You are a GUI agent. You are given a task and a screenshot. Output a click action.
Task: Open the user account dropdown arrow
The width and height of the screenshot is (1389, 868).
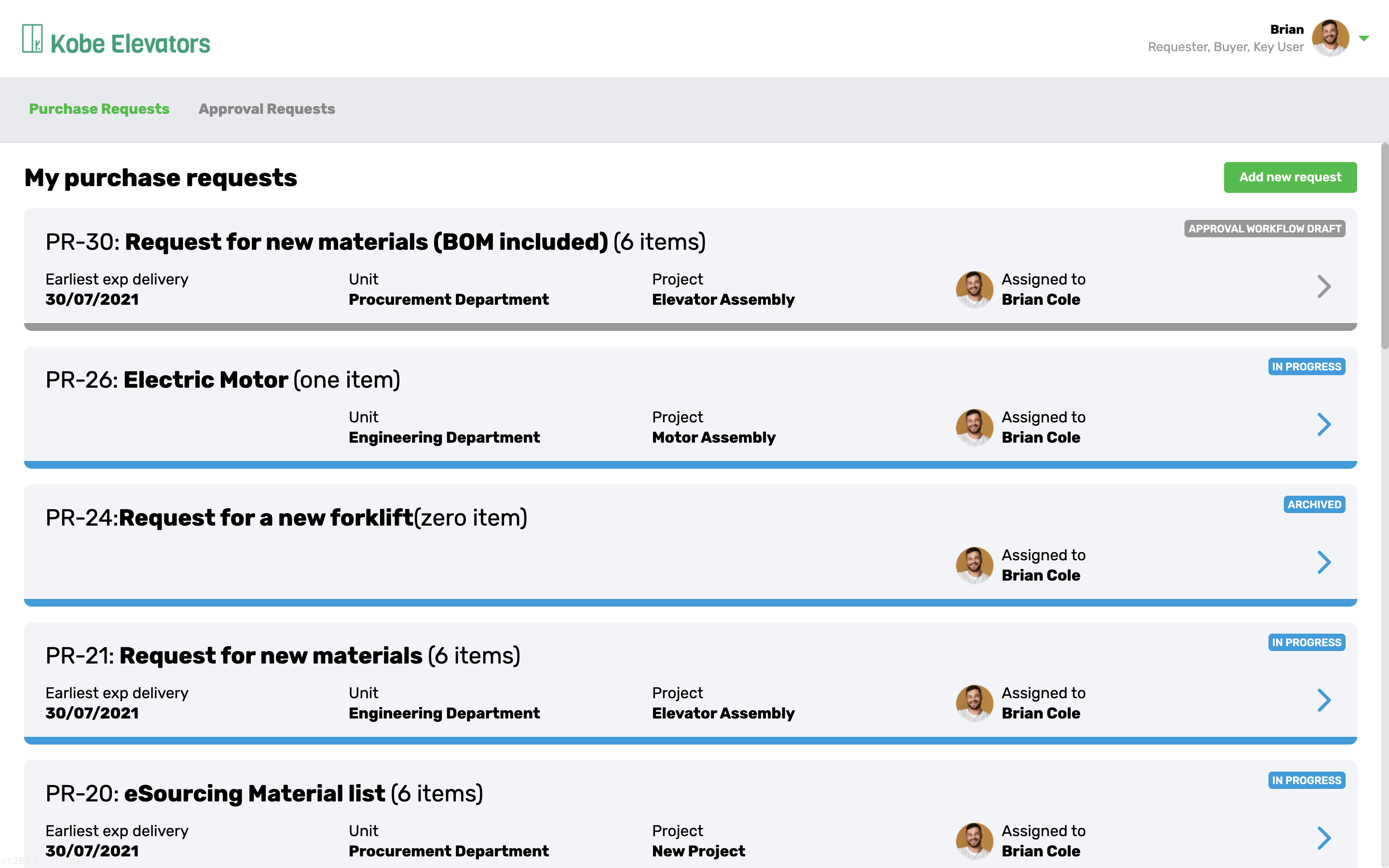(1364, 38)
